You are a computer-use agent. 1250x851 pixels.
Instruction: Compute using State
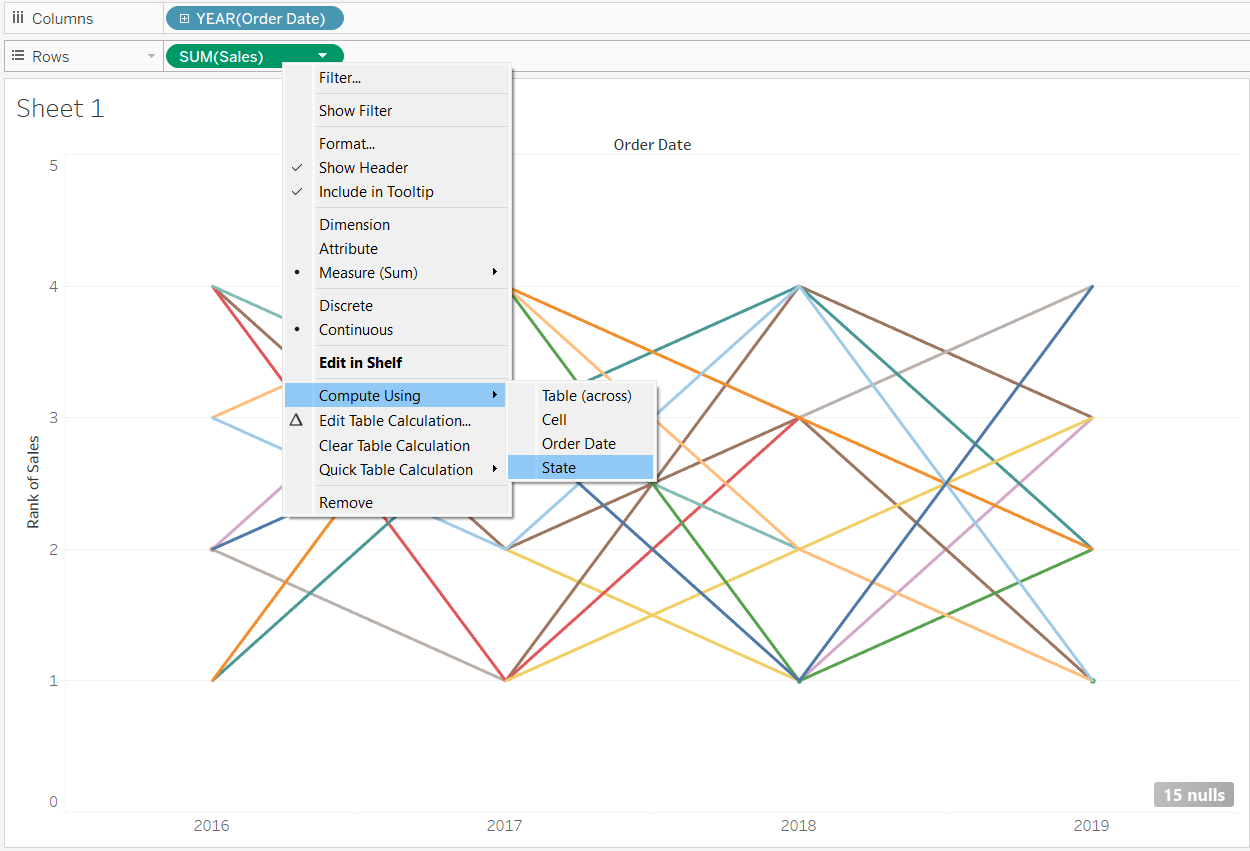coord(581,467)
